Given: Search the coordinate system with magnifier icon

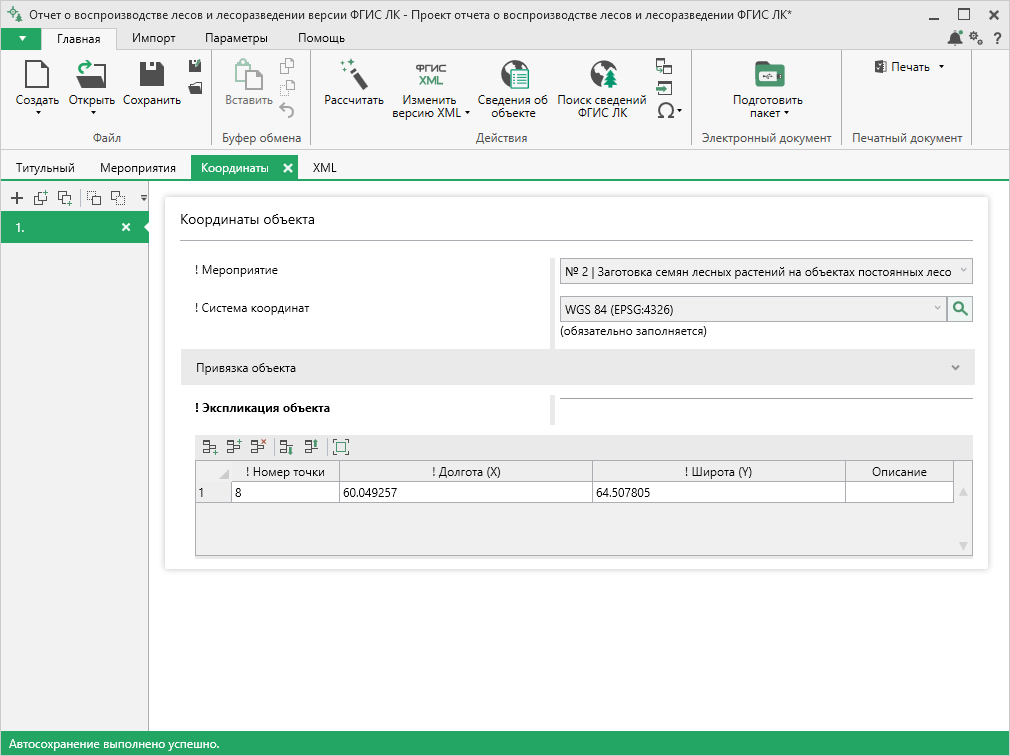Looking at the screenshot, I should (x=960, y=309).
